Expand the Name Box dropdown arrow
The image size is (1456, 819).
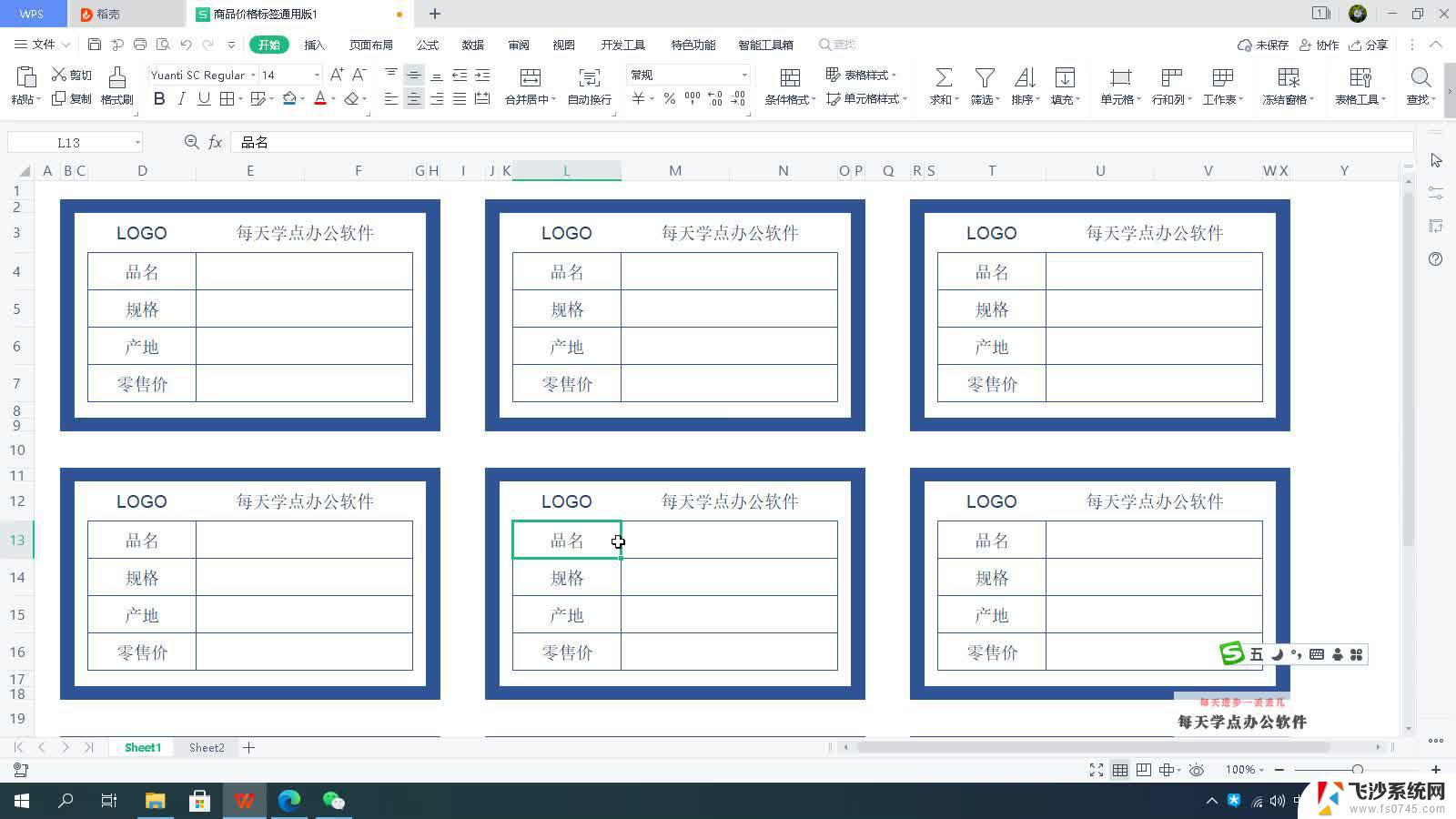click(x=137, y=142)
